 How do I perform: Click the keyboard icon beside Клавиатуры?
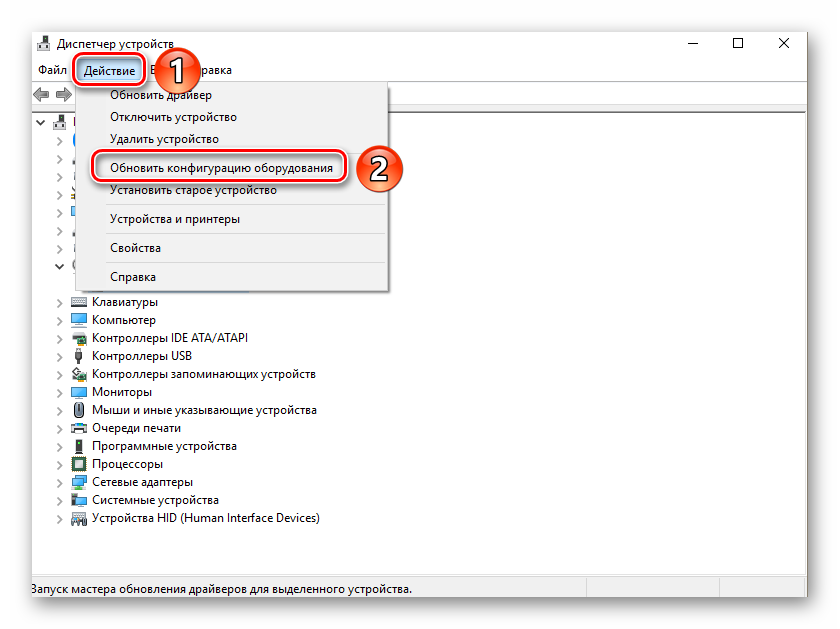(79, 302)
